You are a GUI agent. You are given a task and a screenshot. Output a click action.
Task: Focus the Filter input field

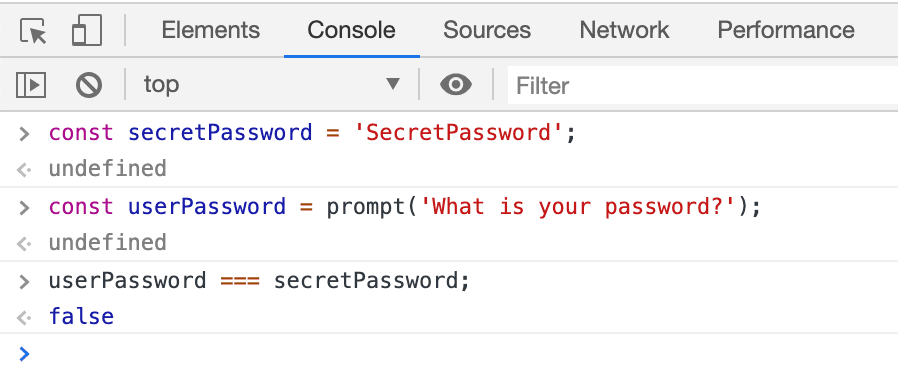click(x=703, y=85)
